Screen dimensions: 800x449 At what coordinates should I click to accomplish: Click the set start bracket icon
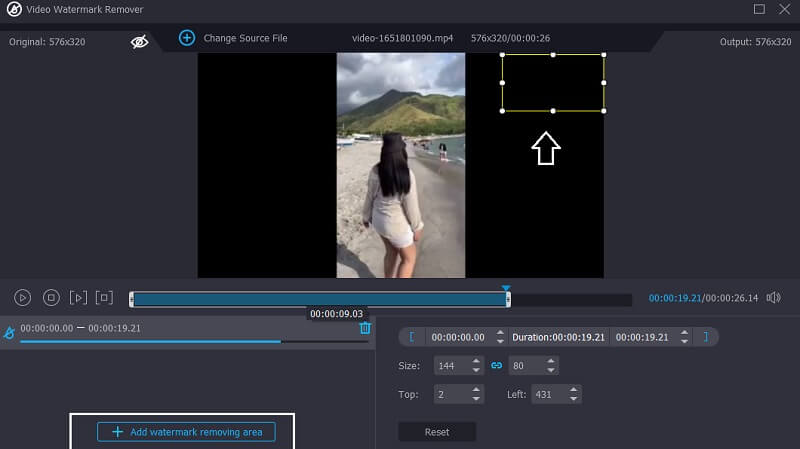413,337
